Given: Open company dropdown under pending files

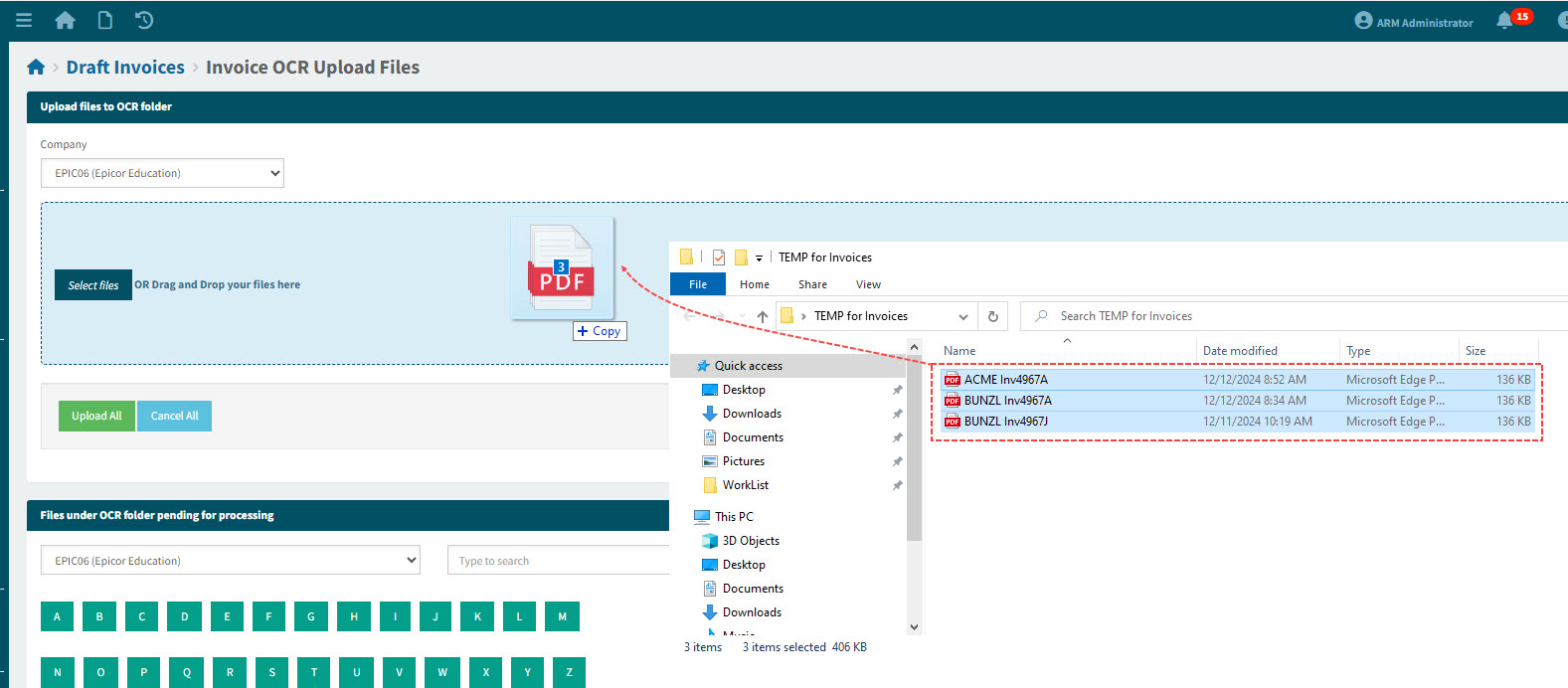Looking at the screenshot, I should click(230, 561).
